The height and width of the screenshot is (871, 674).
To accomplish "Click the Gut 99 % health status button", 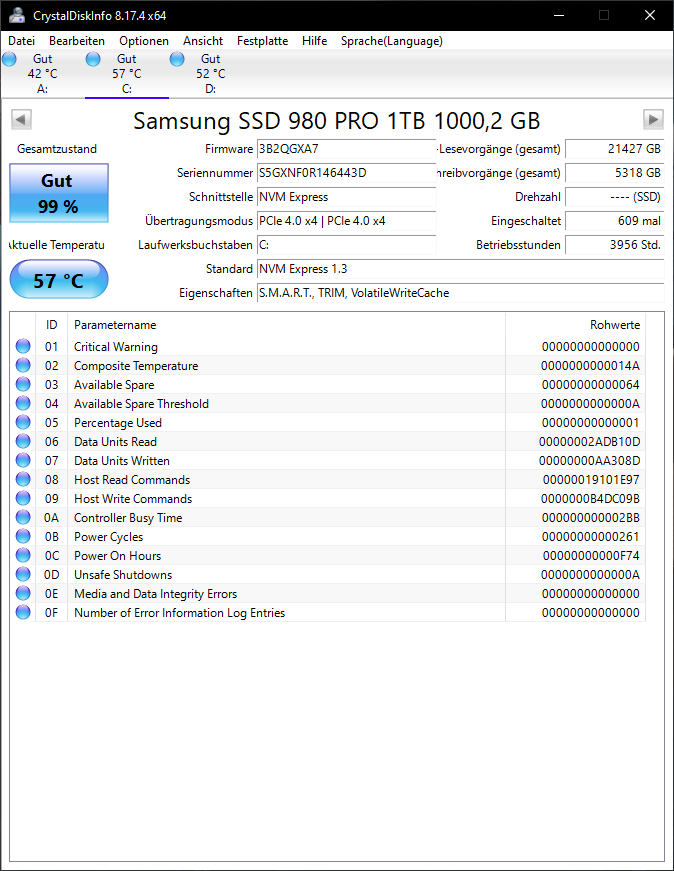I will pos(59,193).
